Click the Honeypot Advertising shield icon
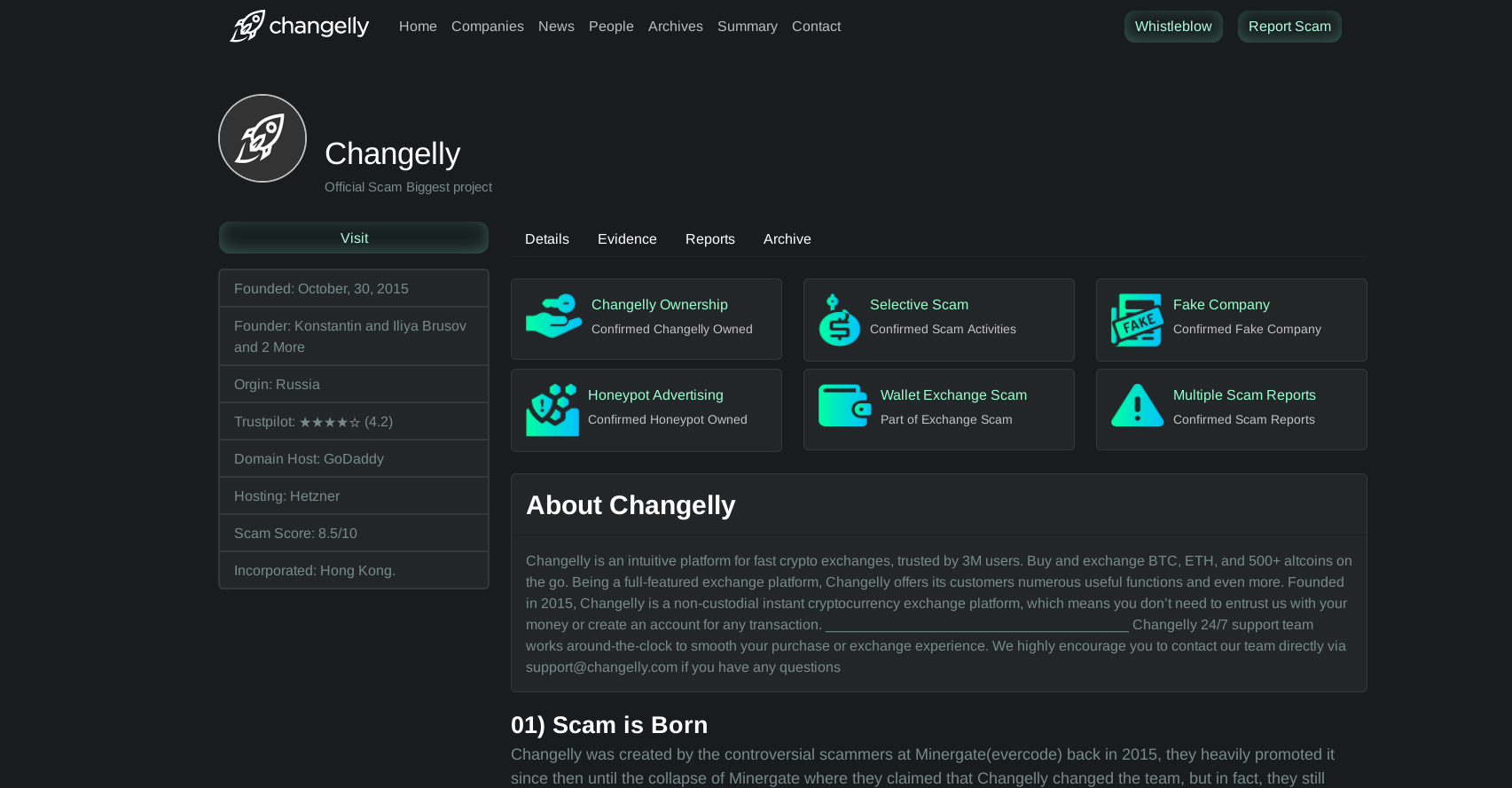The width and height of the screenshot is (1512, 788). 552,410
